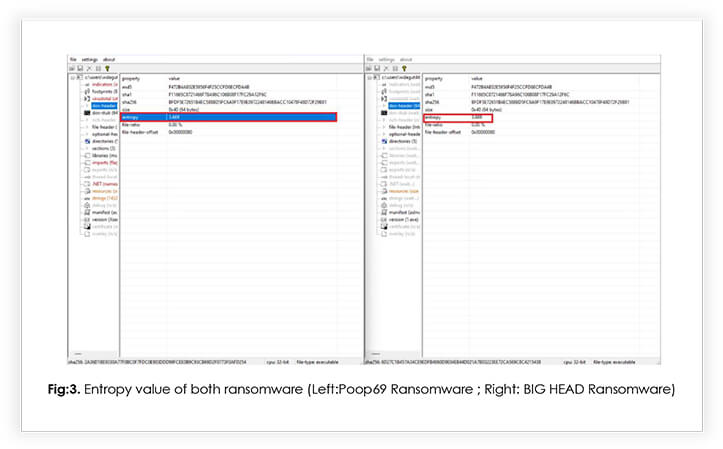723x449 pixels.
Task: Select sections node in left tree
Action: coord(104,148)
